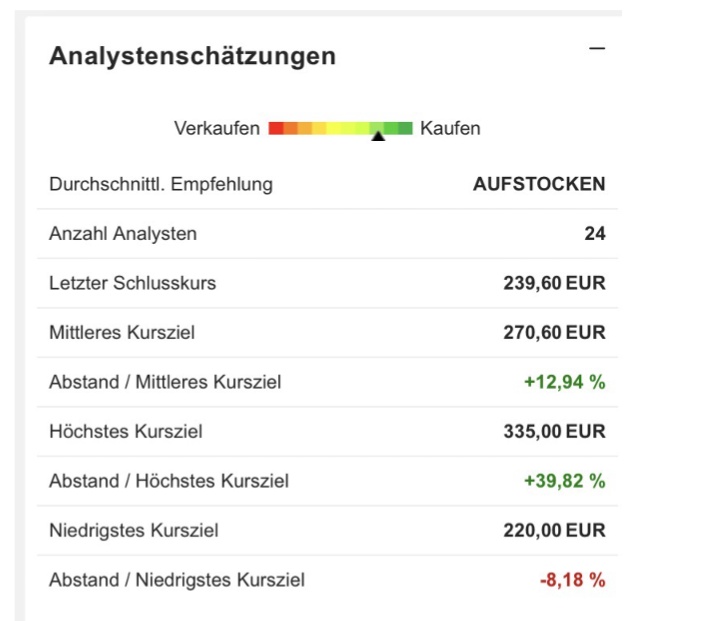This screenshot has width=702, height=621.
Task: Select the Durchschnittl. Empfehlung row label
Action: [160, 184]
